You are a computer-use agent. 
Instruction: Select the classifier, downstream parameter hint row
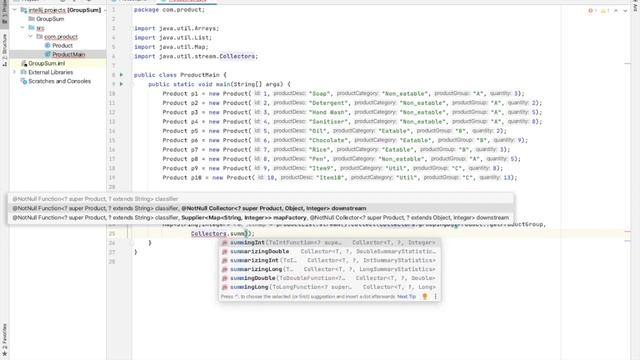point(261,208)
